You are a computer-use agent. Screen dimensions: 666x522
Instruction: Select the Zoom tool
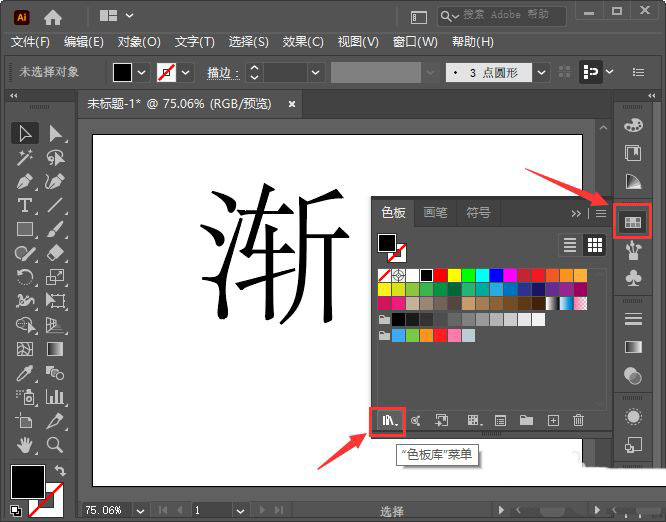tap(55, 444)
